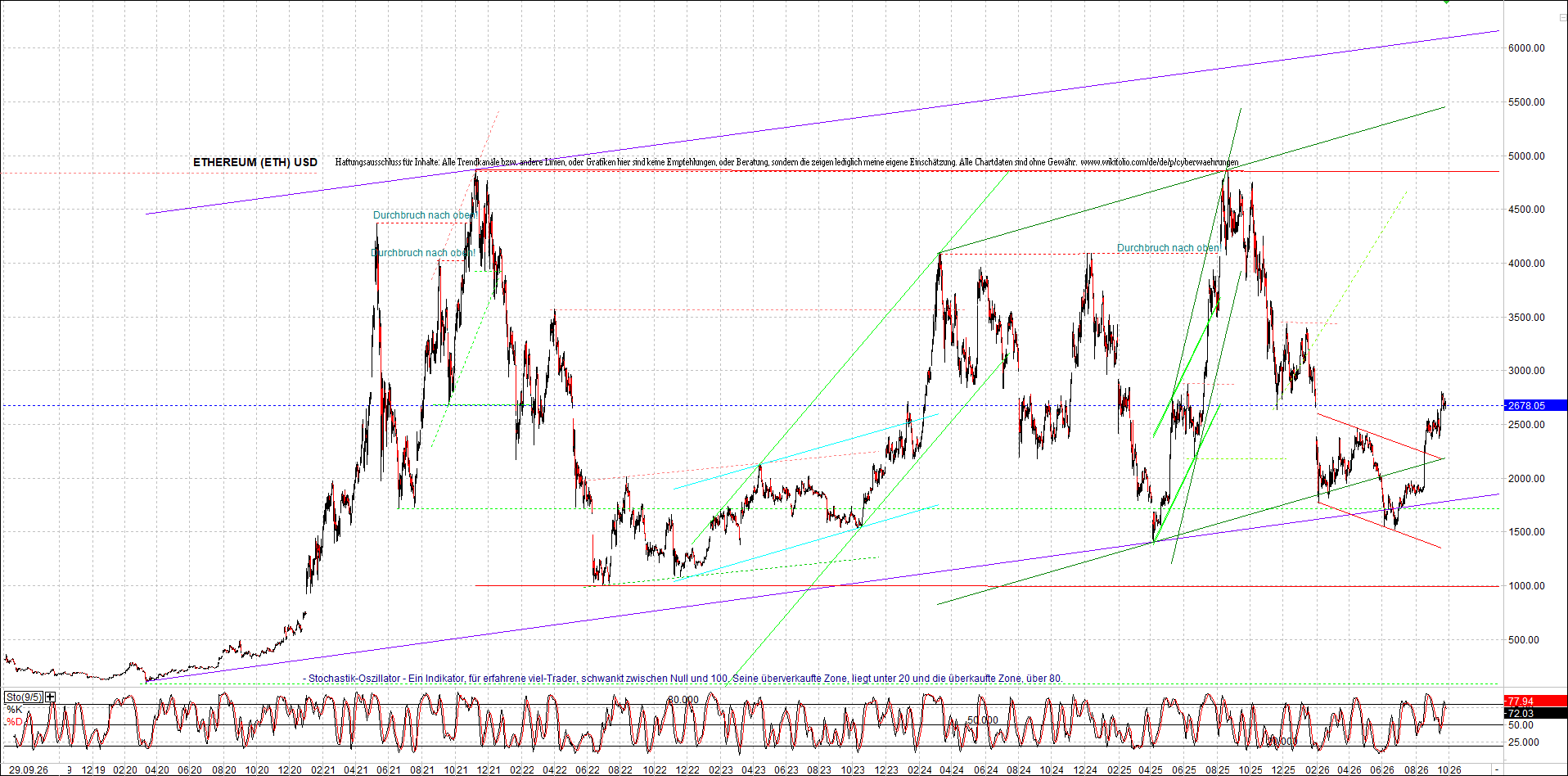This screenshot has width=1568, height=776.
Task: Click the %K legend label
Action: [14, 710]
